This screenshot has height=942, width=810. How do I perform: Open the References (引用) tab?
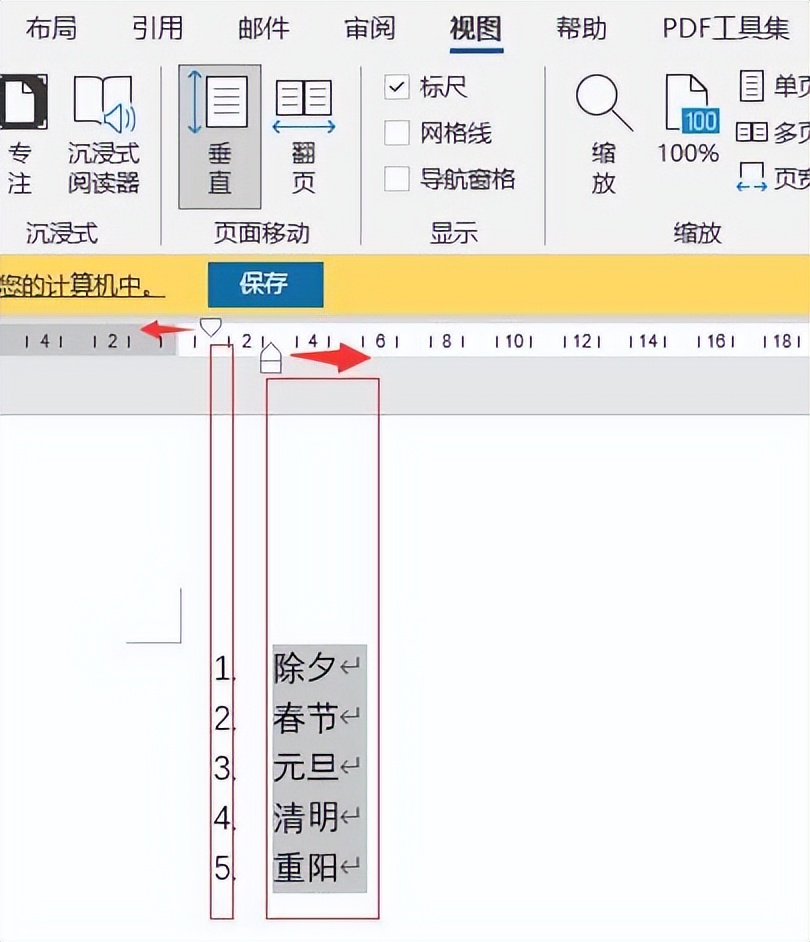(157, 28)
